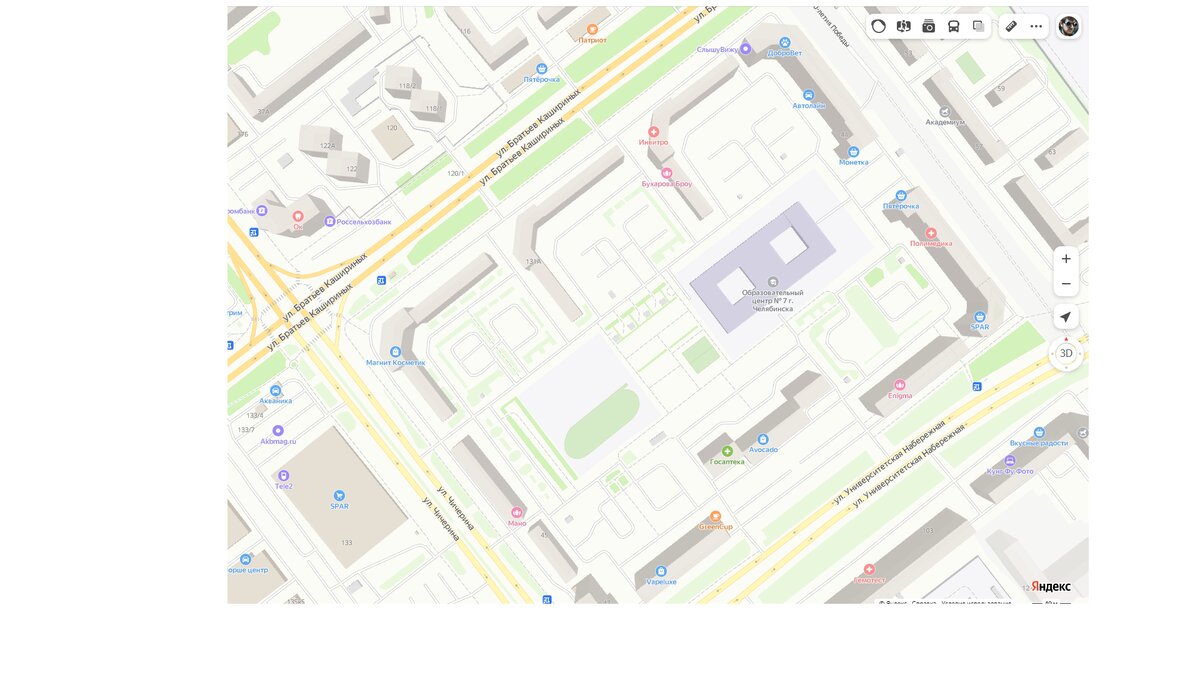
Task: Toggle 3D map tilt mode
Action: pyautogui.click(x=1066, y=354)
